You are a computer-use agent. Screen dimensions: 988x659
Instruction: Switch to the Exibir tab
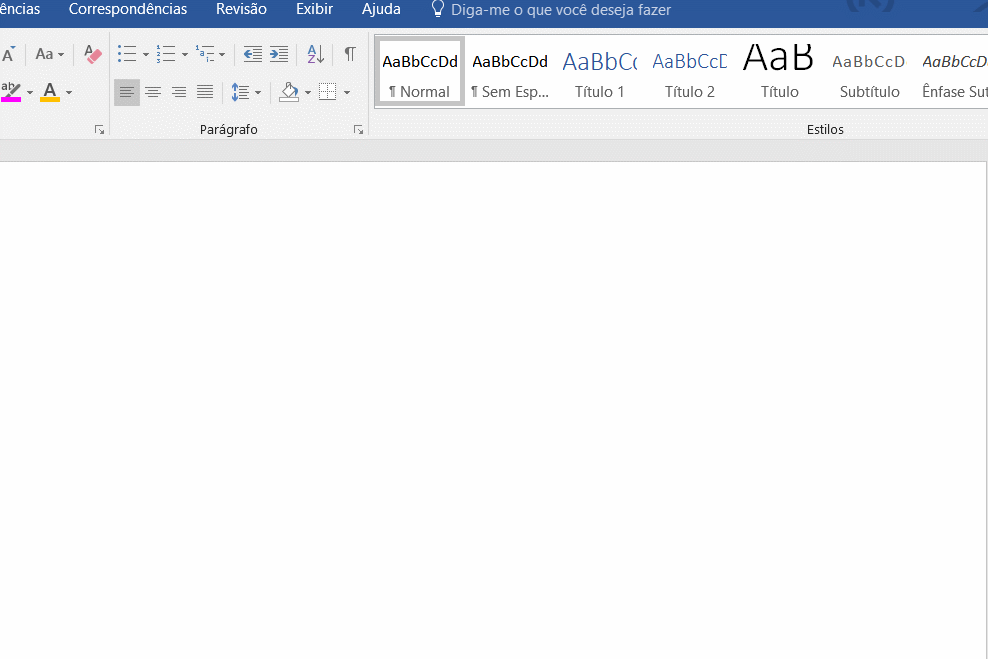(314, 9)
